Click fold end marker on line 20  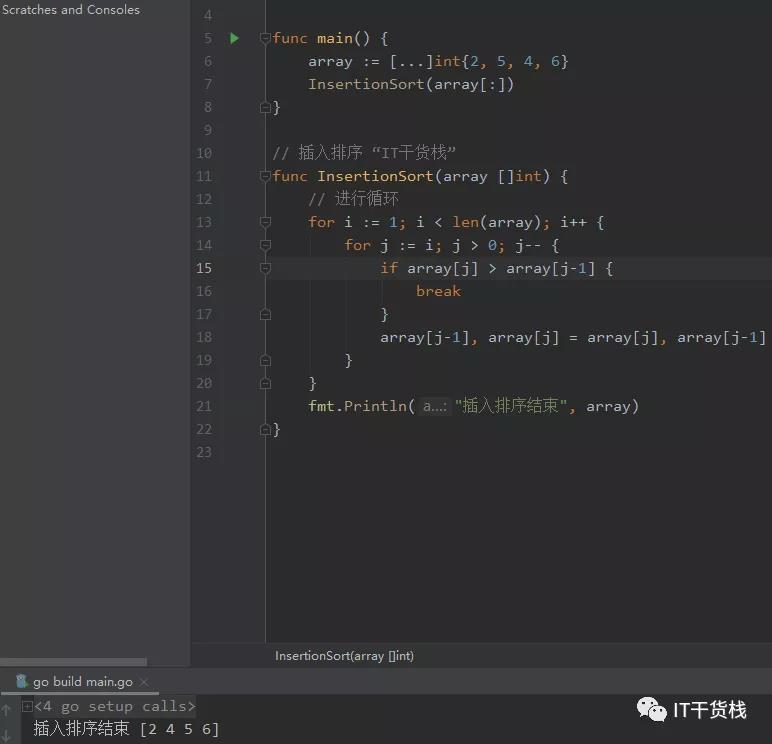coord(265,383)
